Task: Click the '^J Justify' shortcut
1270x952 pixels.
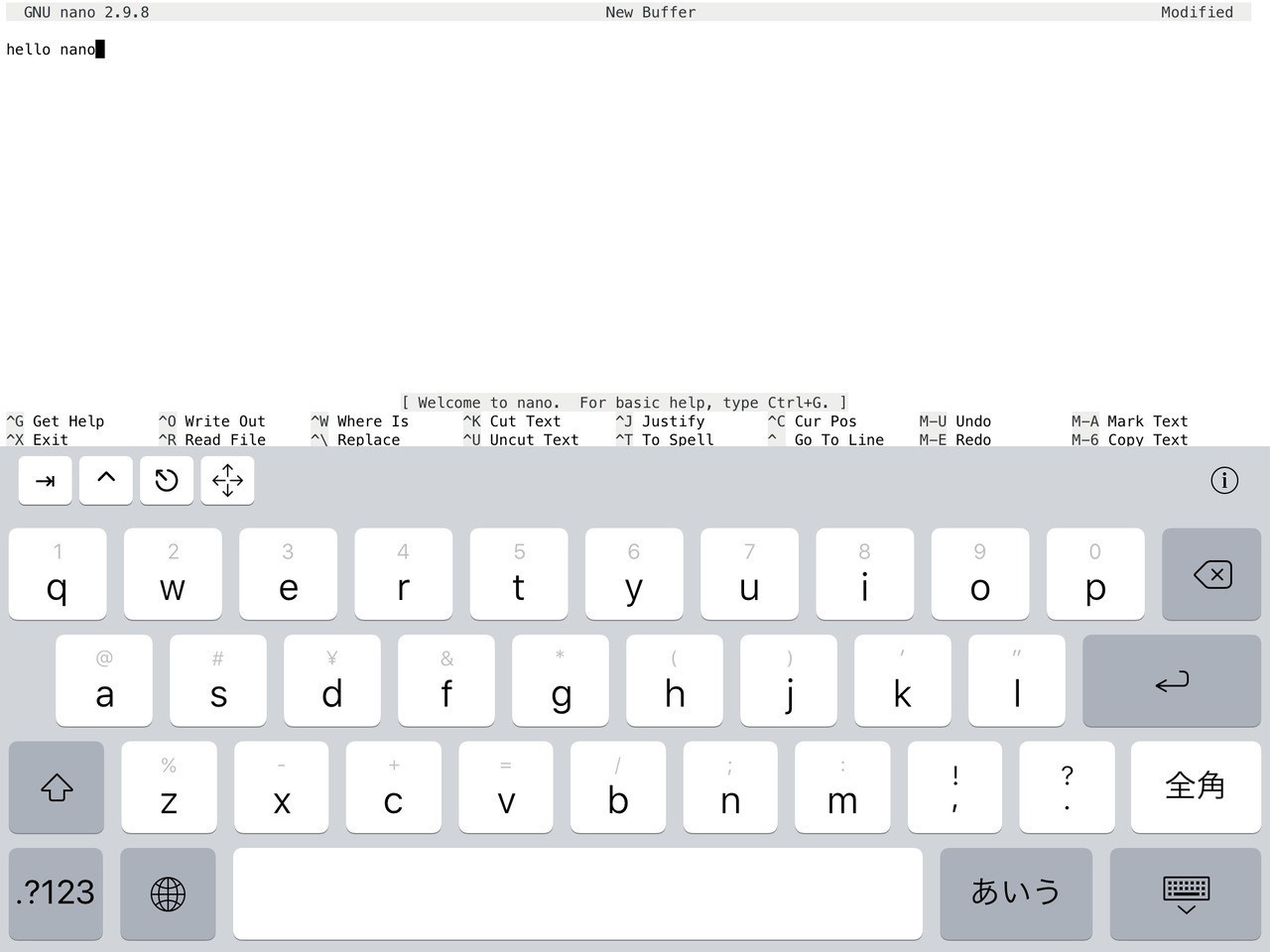Action: [661, 421]
